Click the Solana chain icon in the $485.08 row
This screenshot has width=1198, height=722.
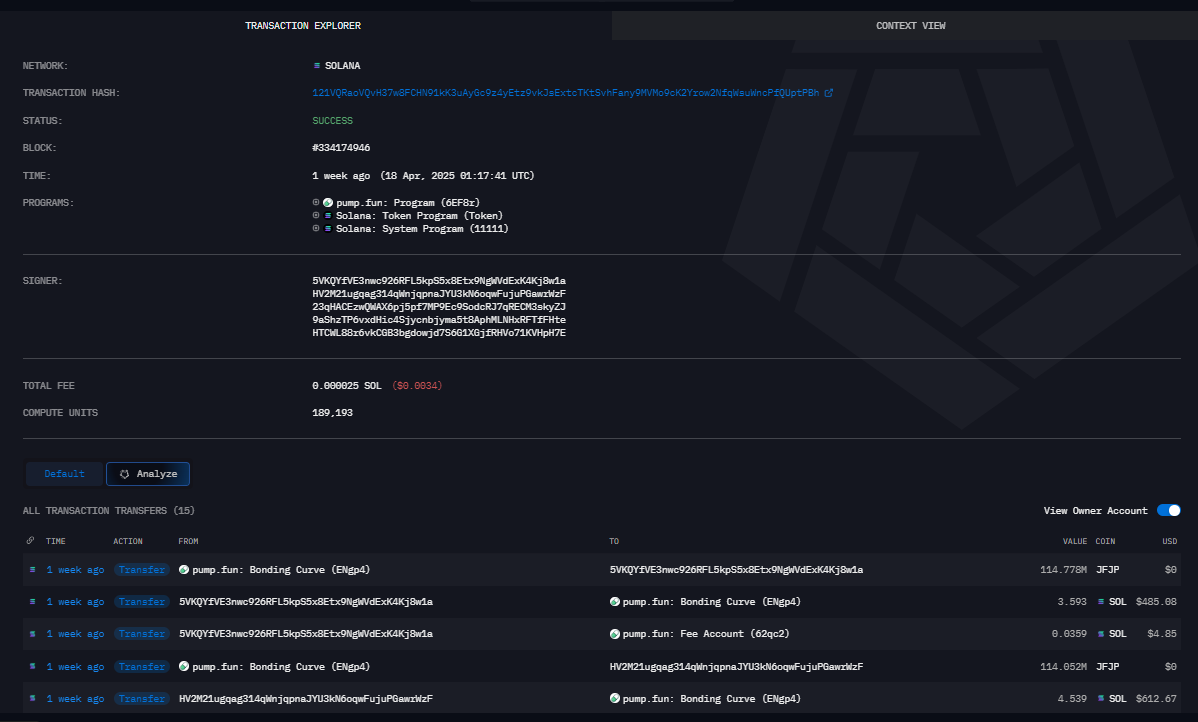pos(32,602)
